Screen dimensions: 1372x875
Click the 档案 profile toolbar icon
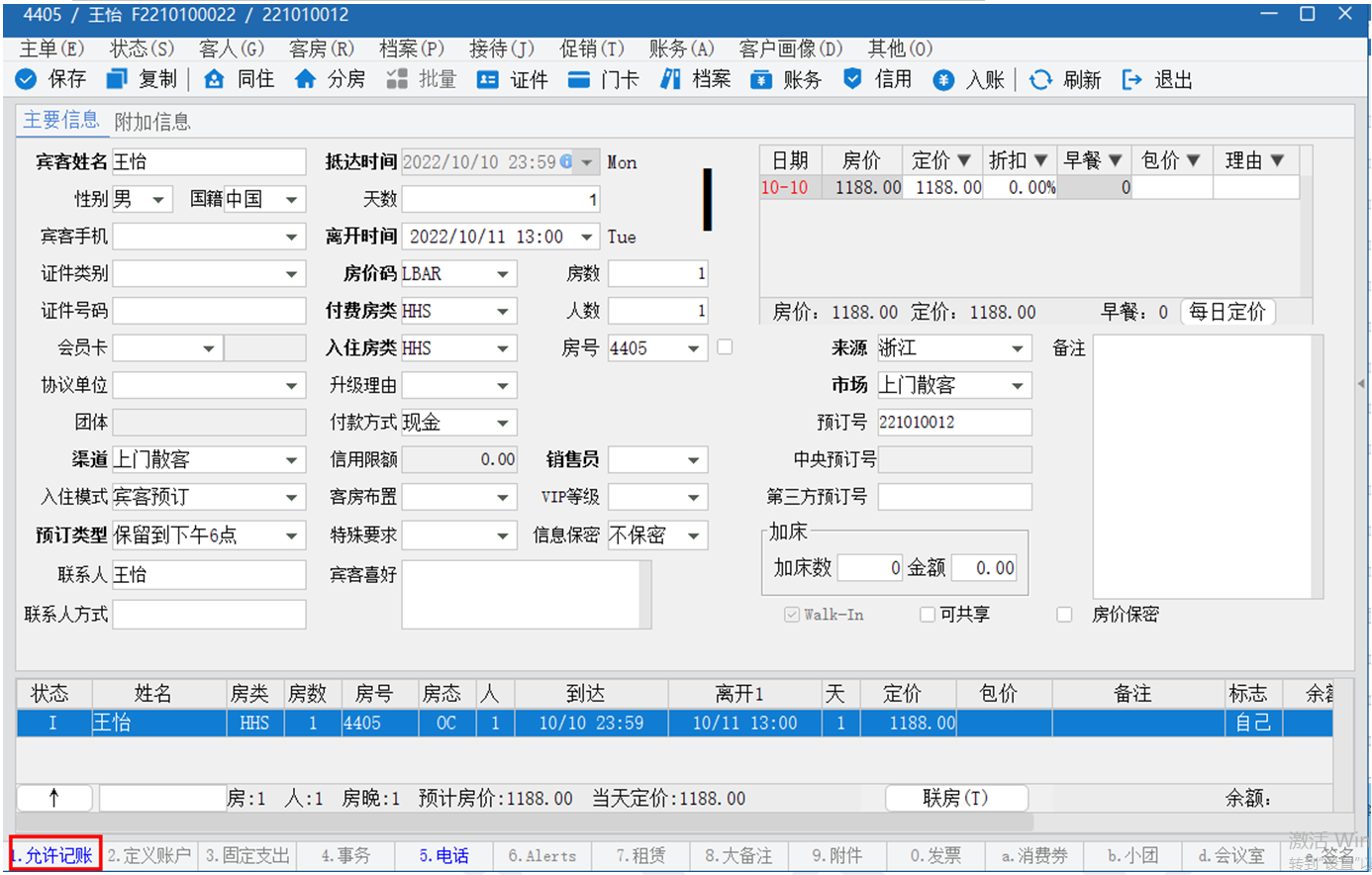pos(670,79)
